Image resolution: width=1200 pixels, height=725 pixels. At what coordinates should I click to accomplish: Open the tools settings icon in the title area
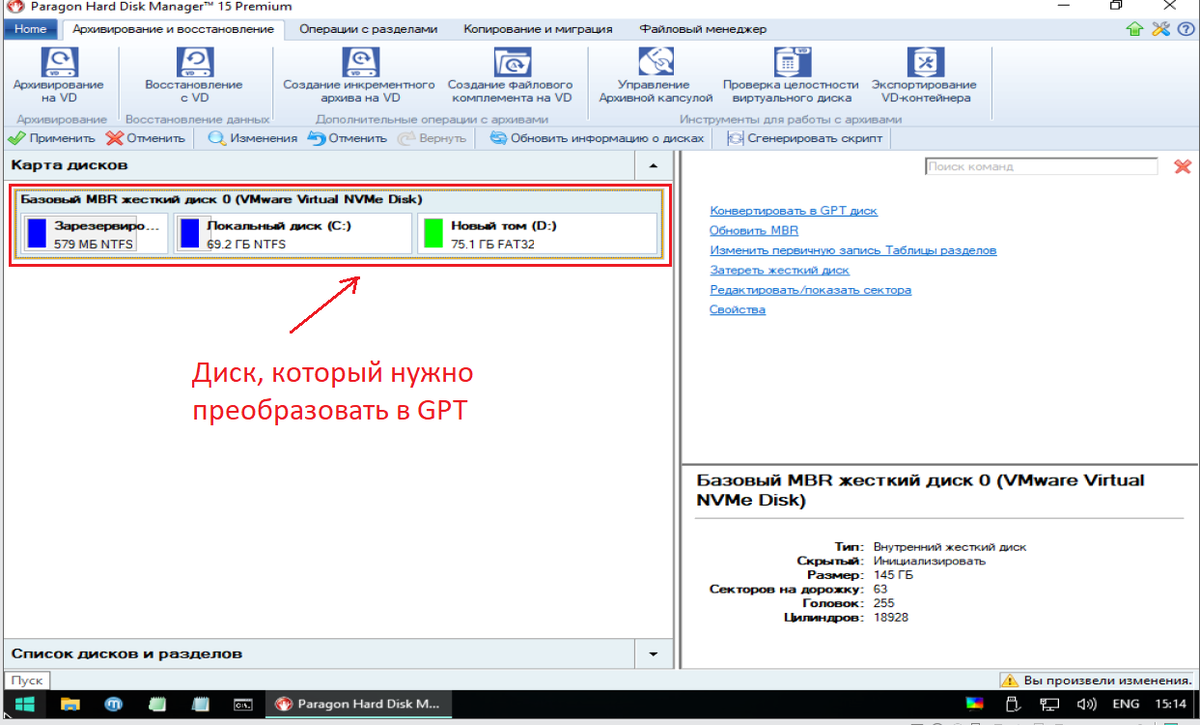point(1160,29)
